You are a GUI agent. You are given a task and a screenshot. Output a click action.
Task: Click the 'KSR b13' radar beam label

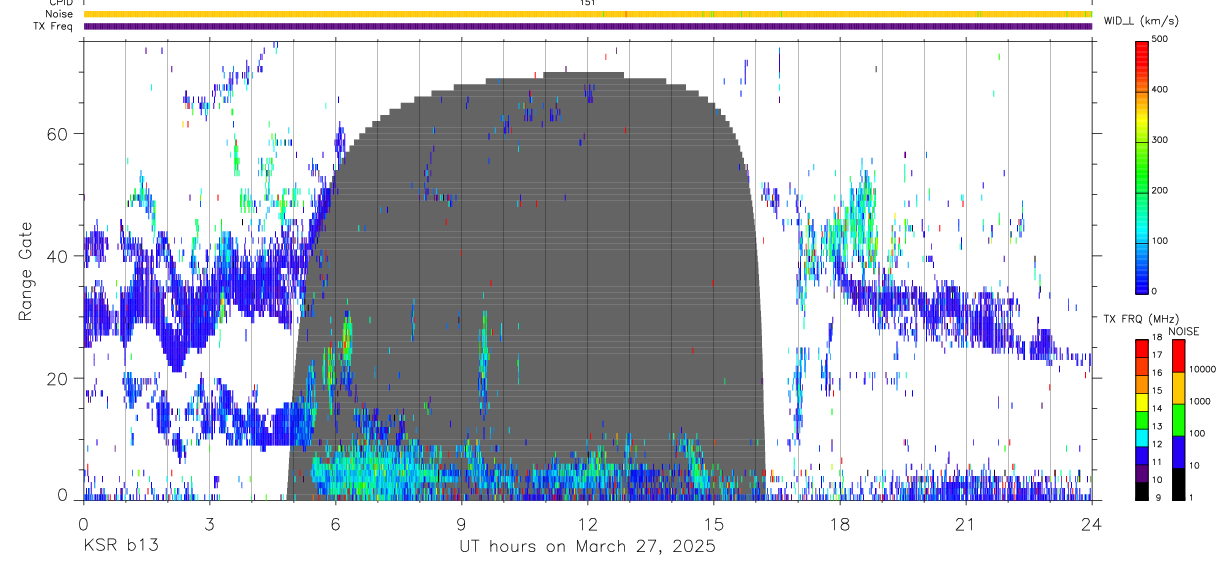tap(119, 547)
